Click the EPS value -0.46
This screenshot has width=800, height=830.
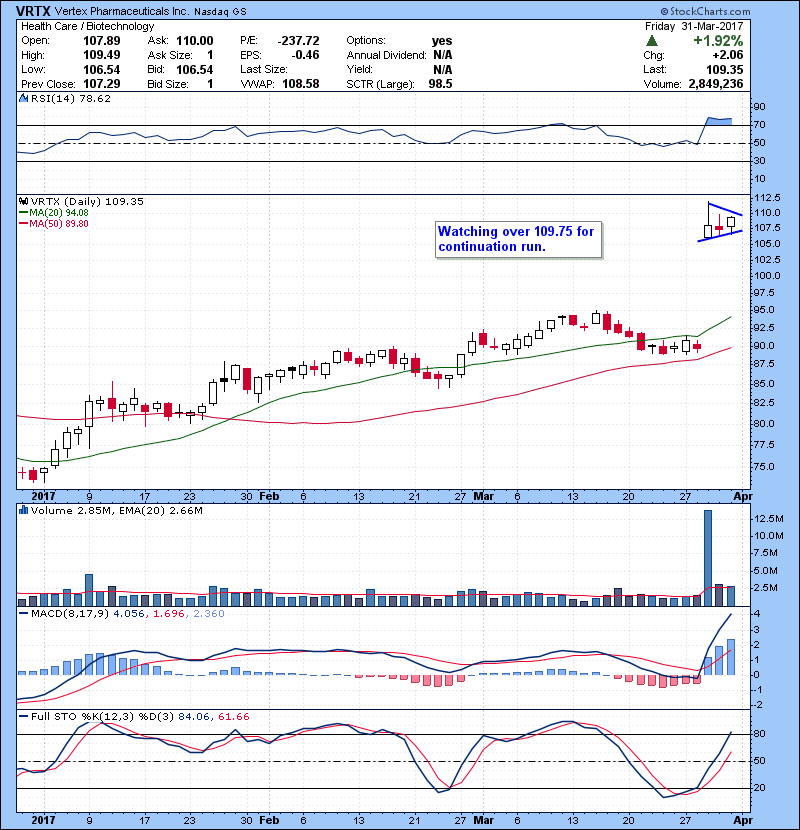click(305, 55)
